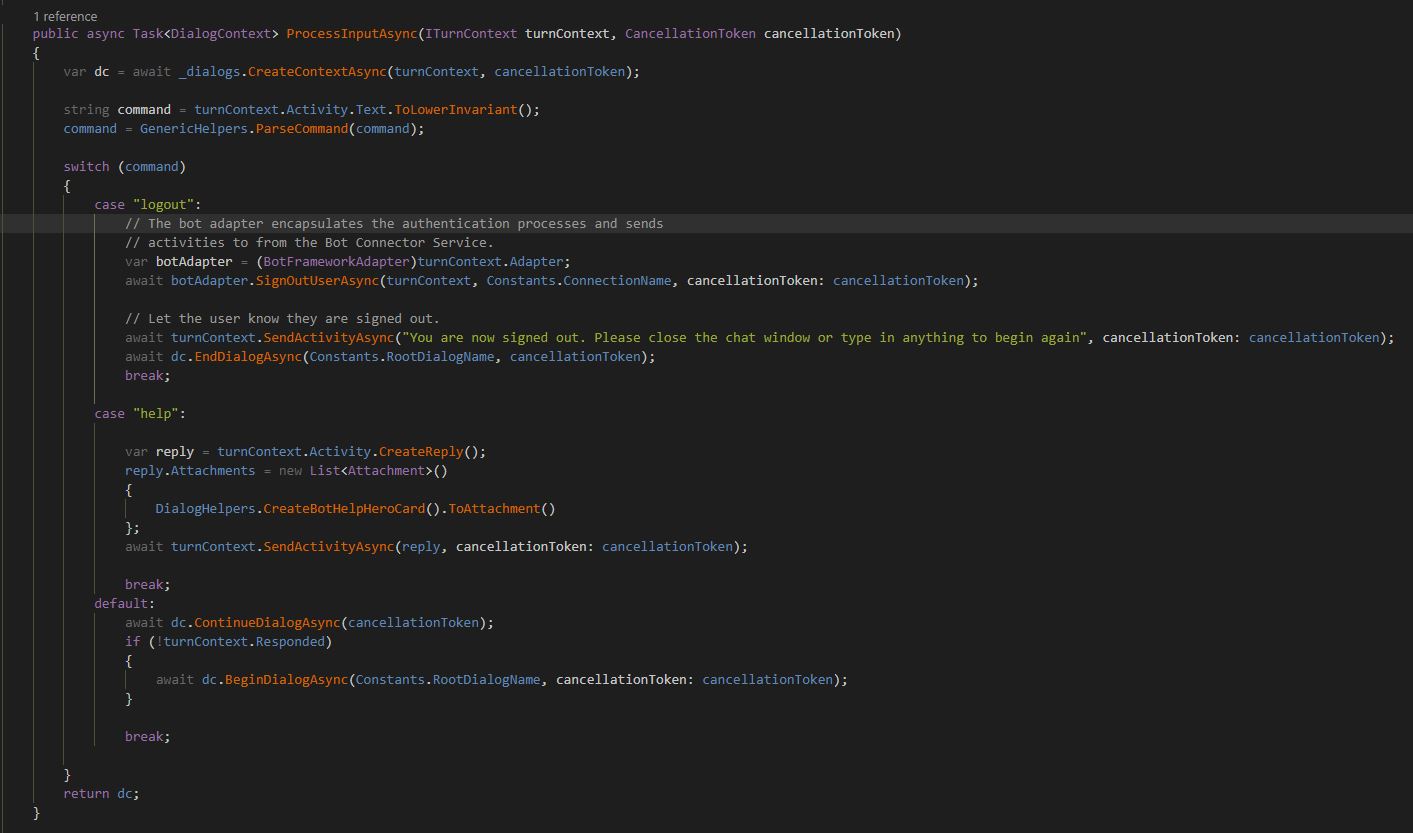This screenshot has width=1413, height=833.
Task: Click the comment "activities to from the Bot Connector Service"
Action: tap(309, 242)
